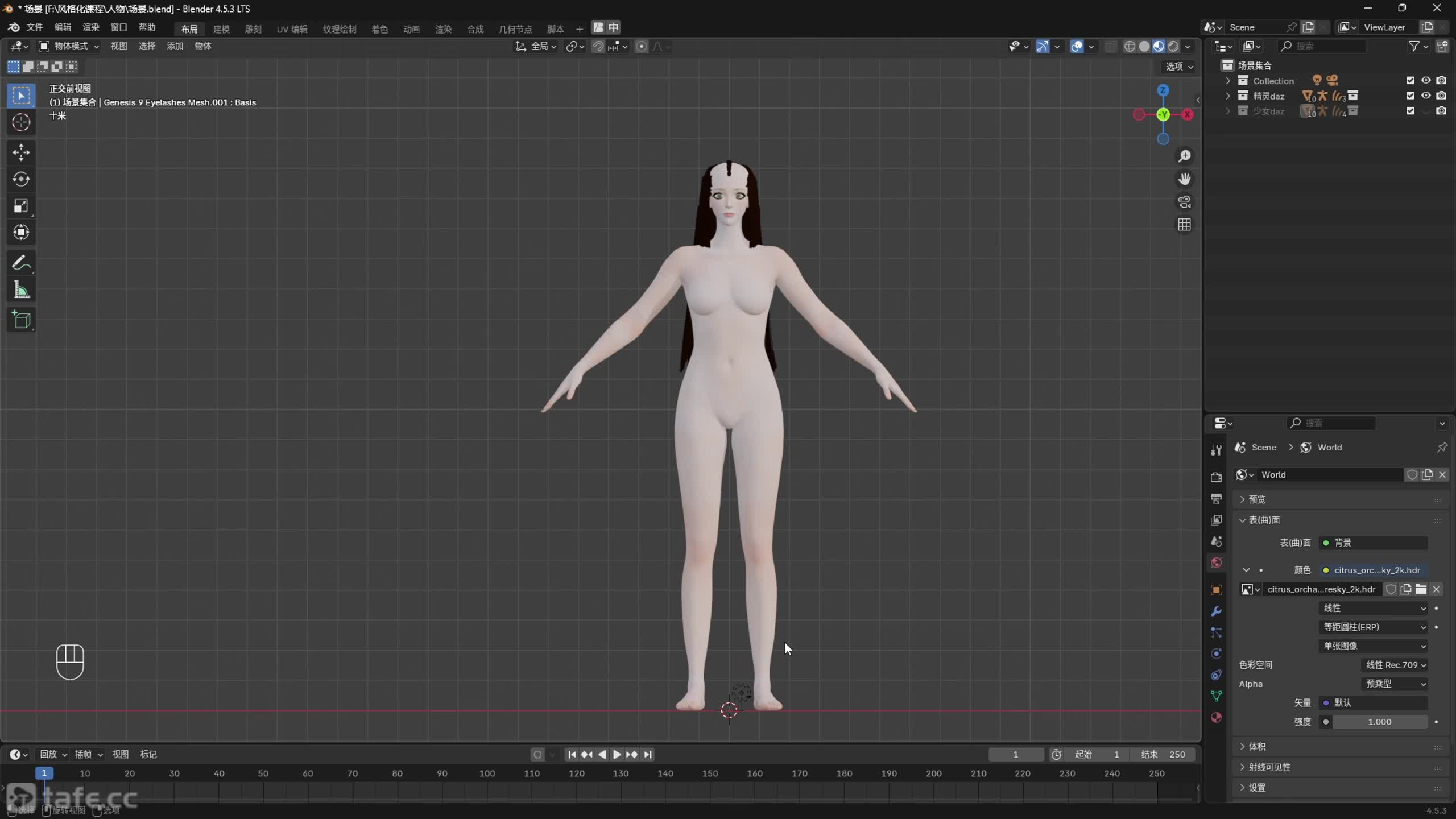The image size is (1456, 819).
Task: Toggle render camera for 少女daz collection
Action: pyautogui.click(x=1441, y=111)
